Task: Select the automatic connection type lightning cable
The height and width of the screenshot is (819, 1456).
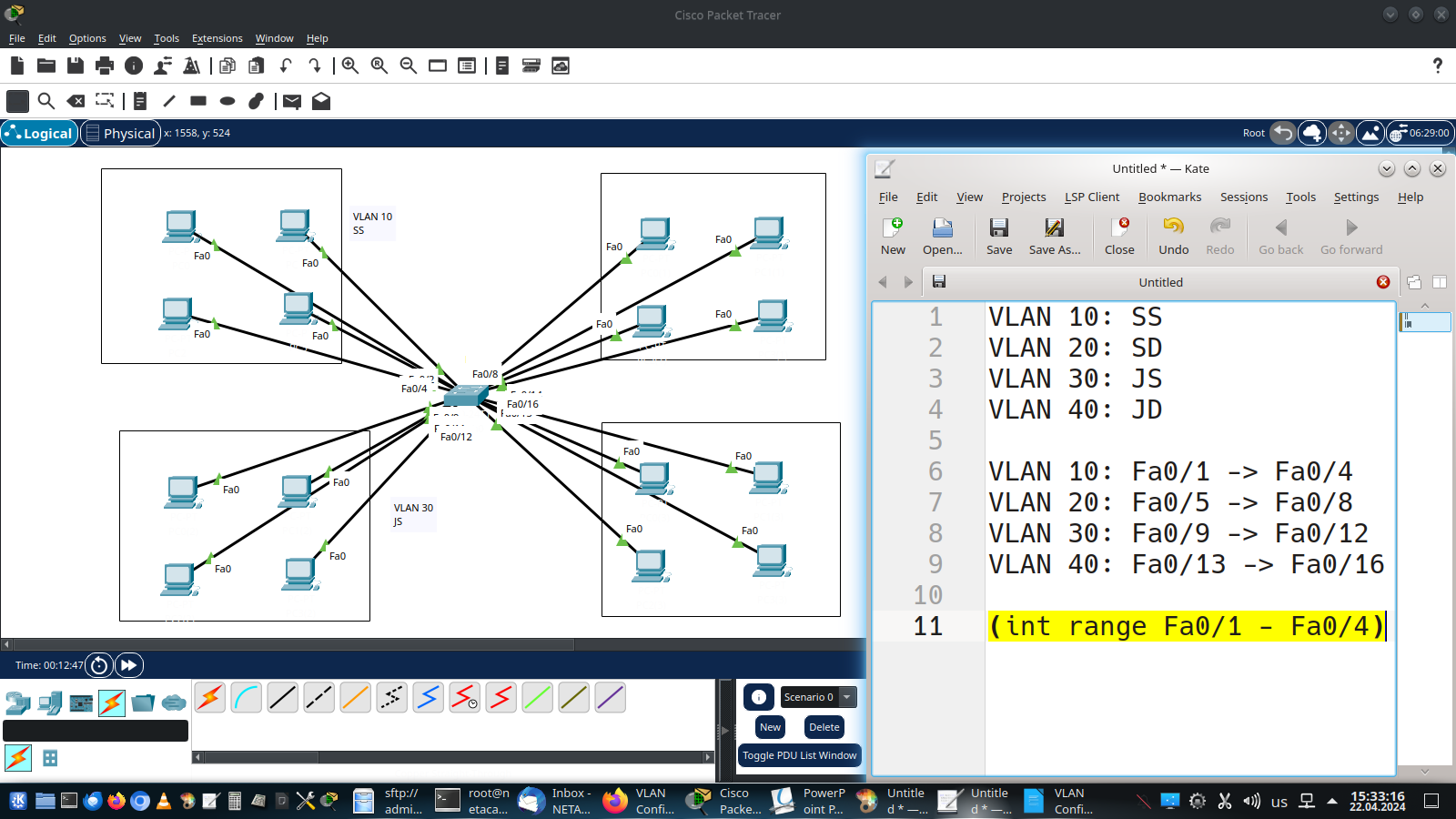Action: pyautogui.click(x=210, y=698)
